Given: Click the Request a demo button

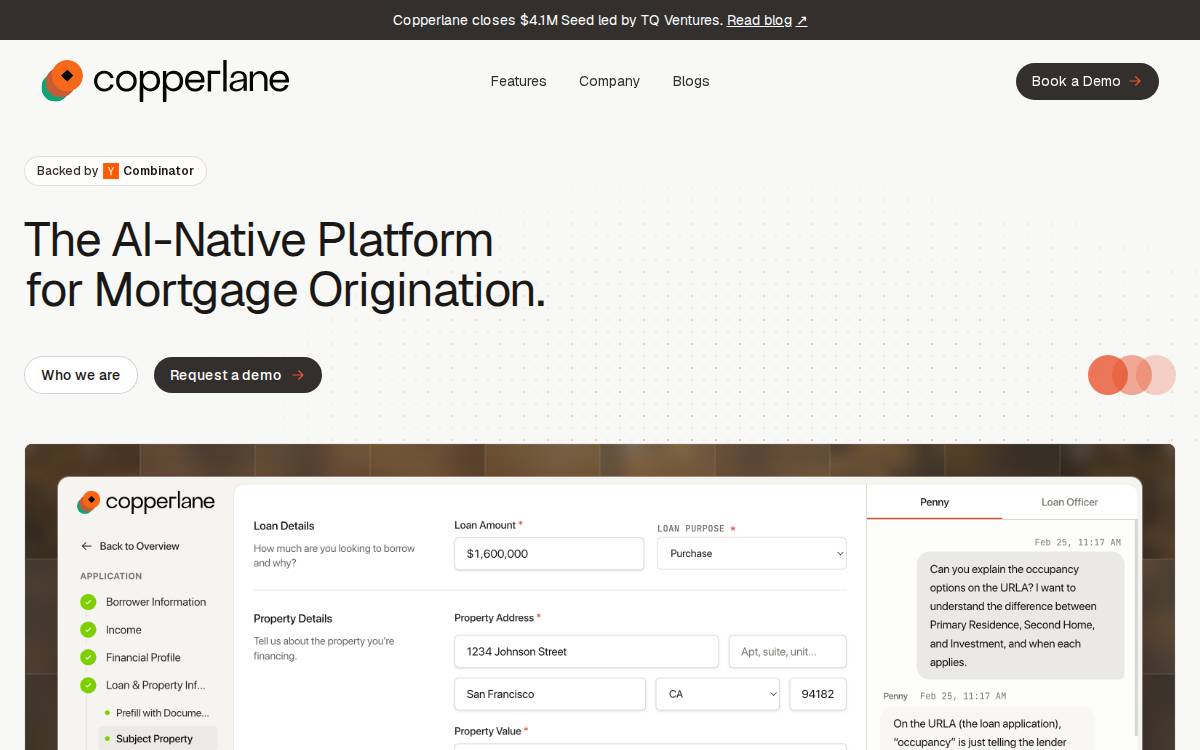Looking at the screenshot, I should click(238, 375).
